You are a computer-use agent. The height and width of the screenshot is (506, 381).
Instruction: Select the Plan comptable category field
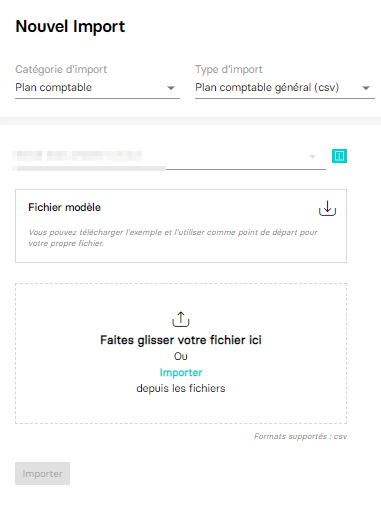click(97, 88)
